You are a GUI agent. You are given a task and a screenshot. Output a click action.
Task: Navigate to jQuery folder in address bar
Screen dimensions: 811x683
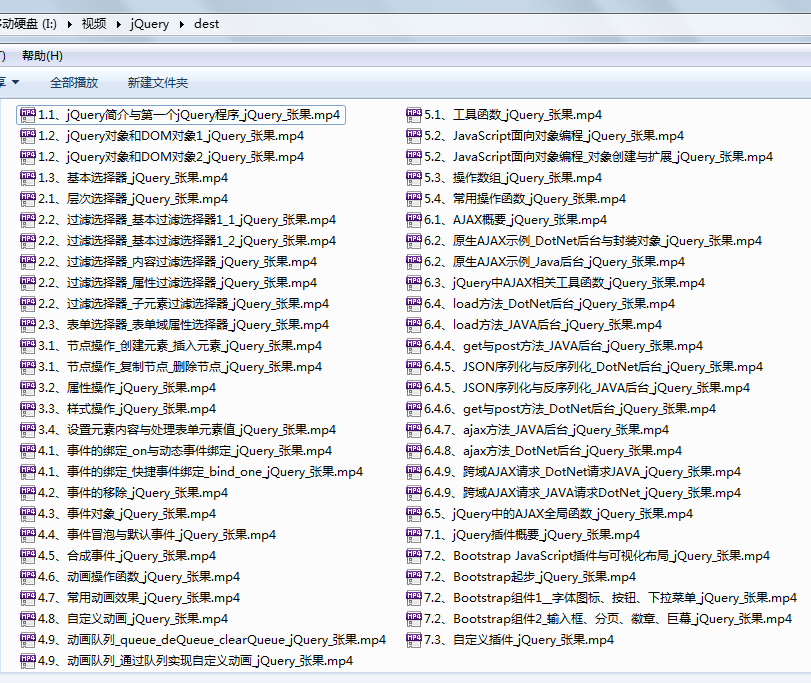(149, 24)
